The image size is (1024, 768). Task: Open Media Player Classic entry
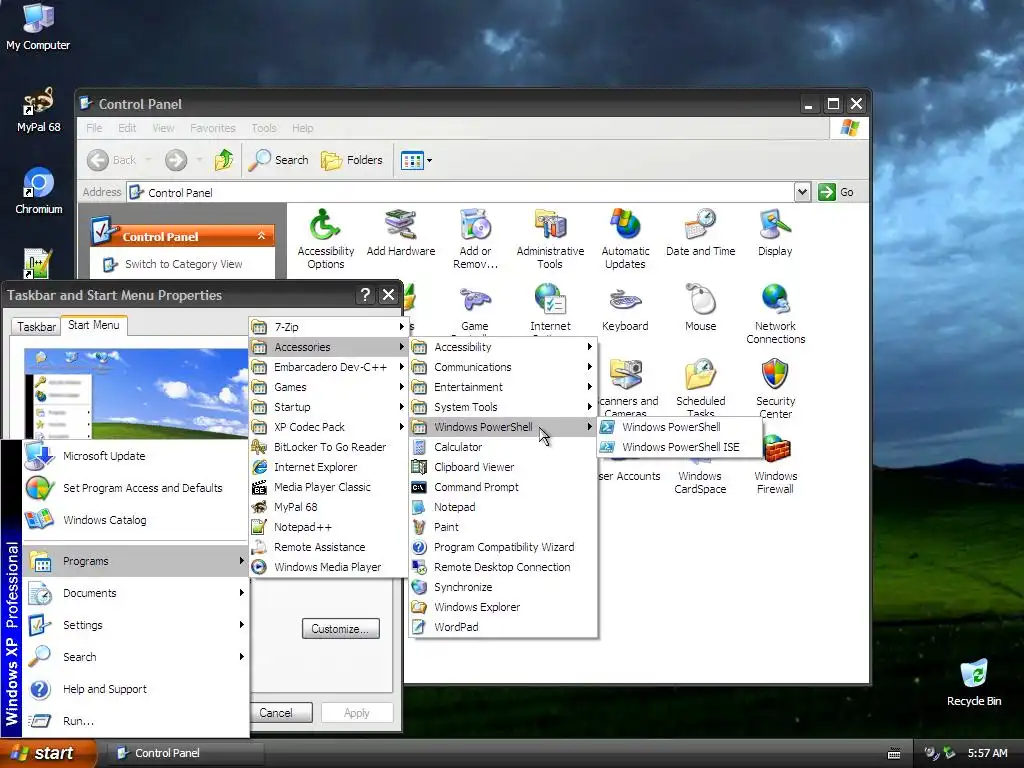(x=328, y=487)
